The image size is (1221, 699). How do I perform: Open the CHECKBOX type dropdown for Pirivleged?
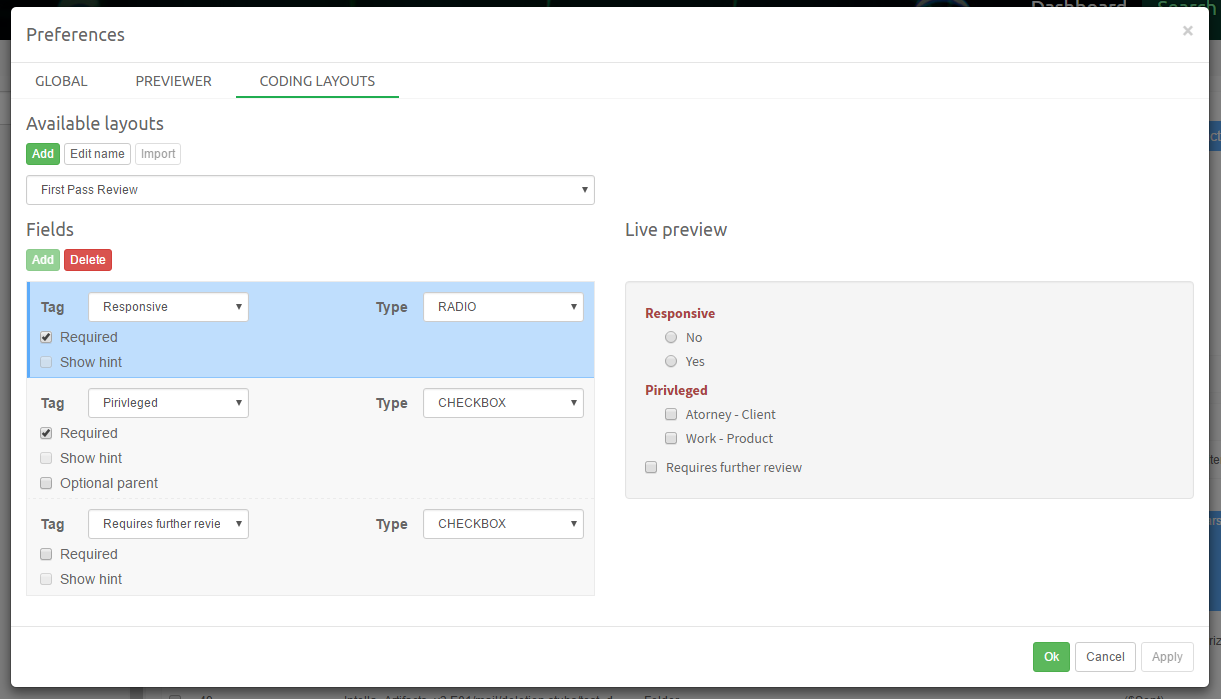point(503,403)
